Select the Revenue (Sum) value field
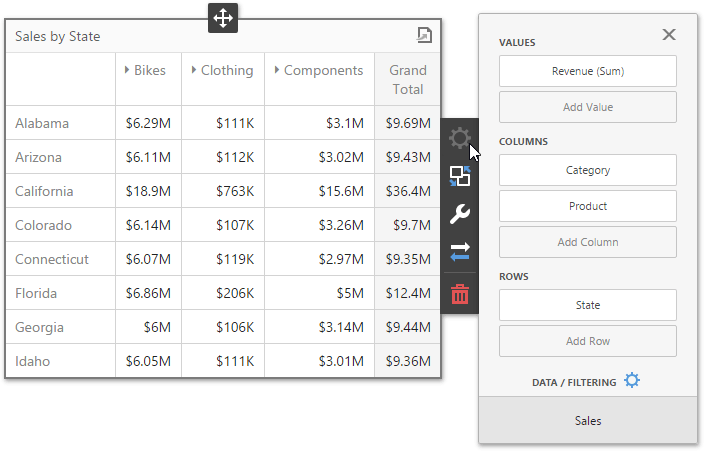704x451 pixels. coord(587,71)
